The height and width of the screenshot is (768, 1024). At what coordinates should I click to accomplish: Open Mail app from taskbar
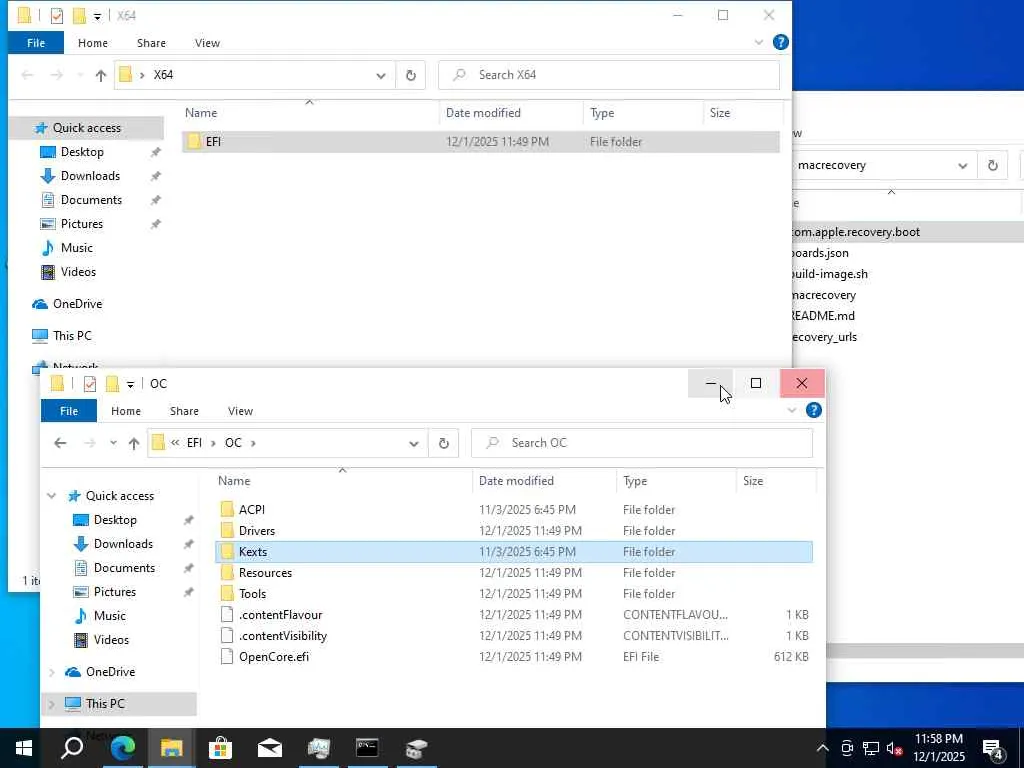[270, 748]
